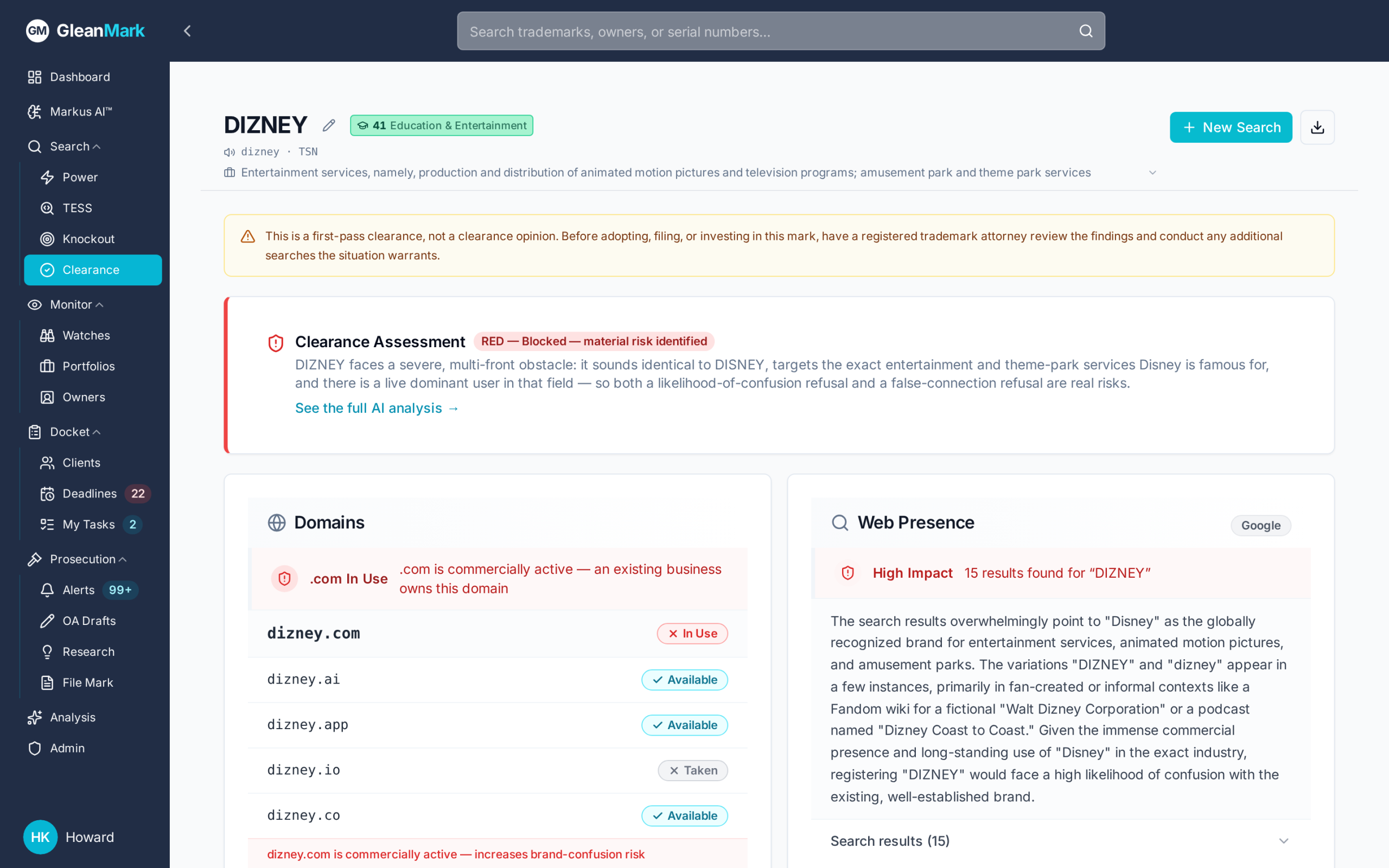Click the Clearance Assessment shield alert icon
This screenshot has width=1389, height=868.
276,343
